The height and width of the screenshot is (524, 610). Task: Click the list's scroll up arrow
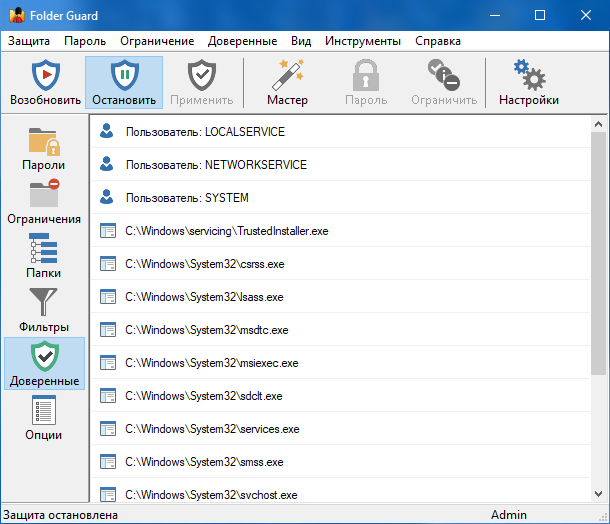pyautogui.click(x=598, y=124)
